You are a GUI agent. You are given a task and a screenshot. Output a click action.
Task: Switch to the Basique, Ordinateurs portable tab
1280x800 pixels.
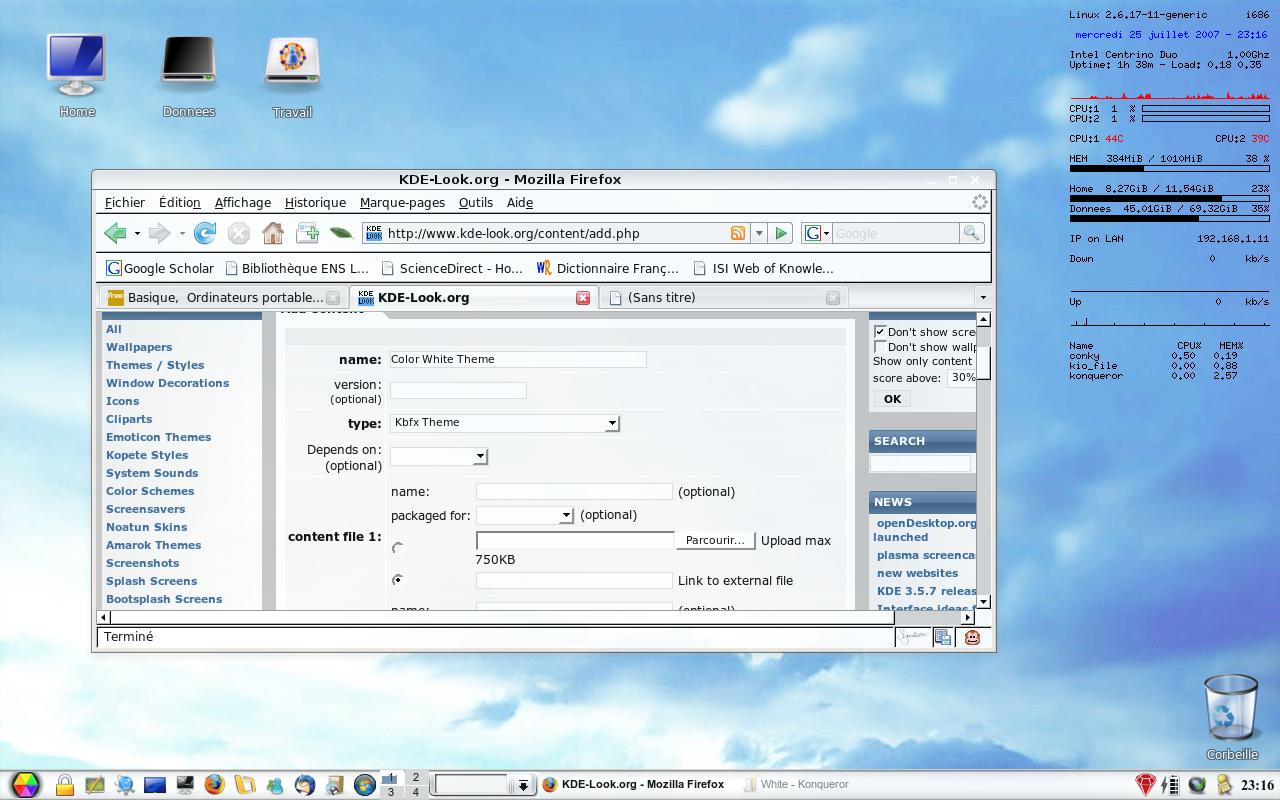click(222, 297)
